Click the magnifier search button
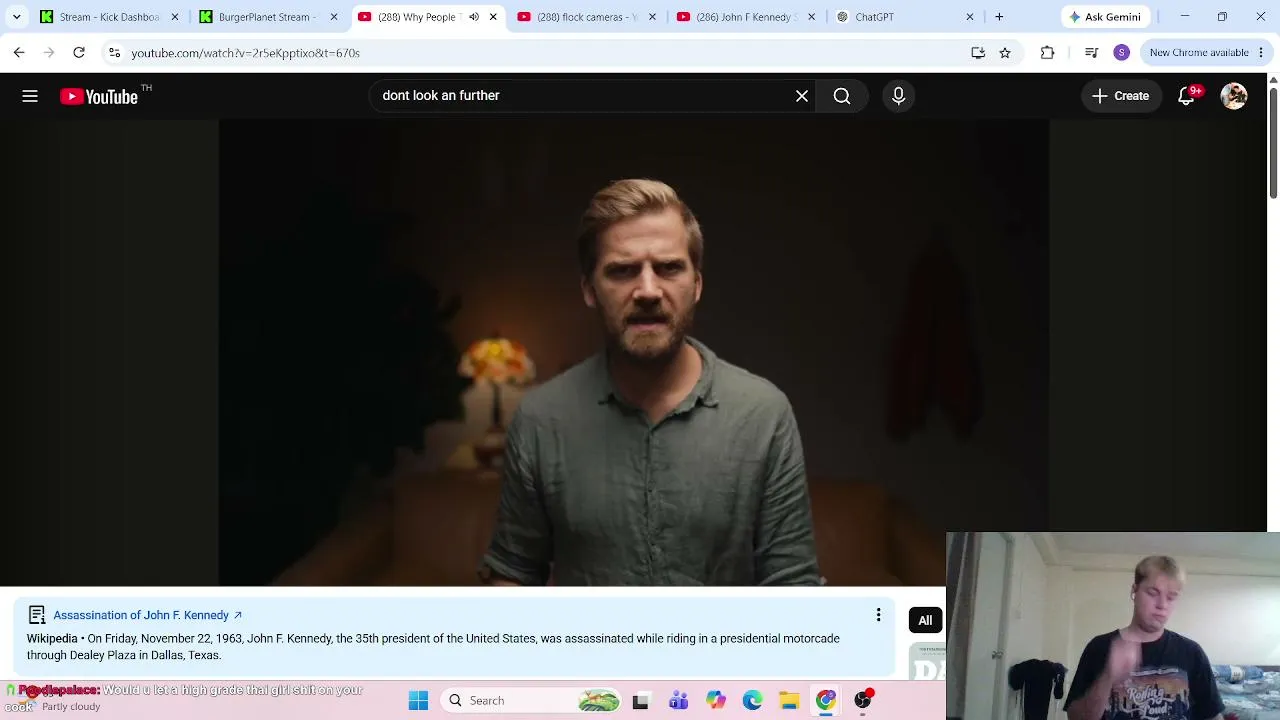1280x720 pixels. coord(842,96)
